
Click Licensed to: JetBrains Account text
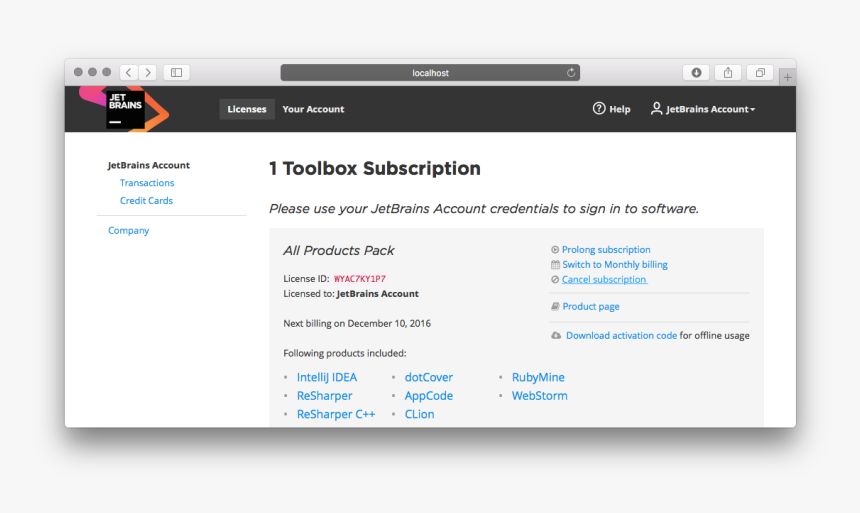pyautogui.click(x=351, y=294)
